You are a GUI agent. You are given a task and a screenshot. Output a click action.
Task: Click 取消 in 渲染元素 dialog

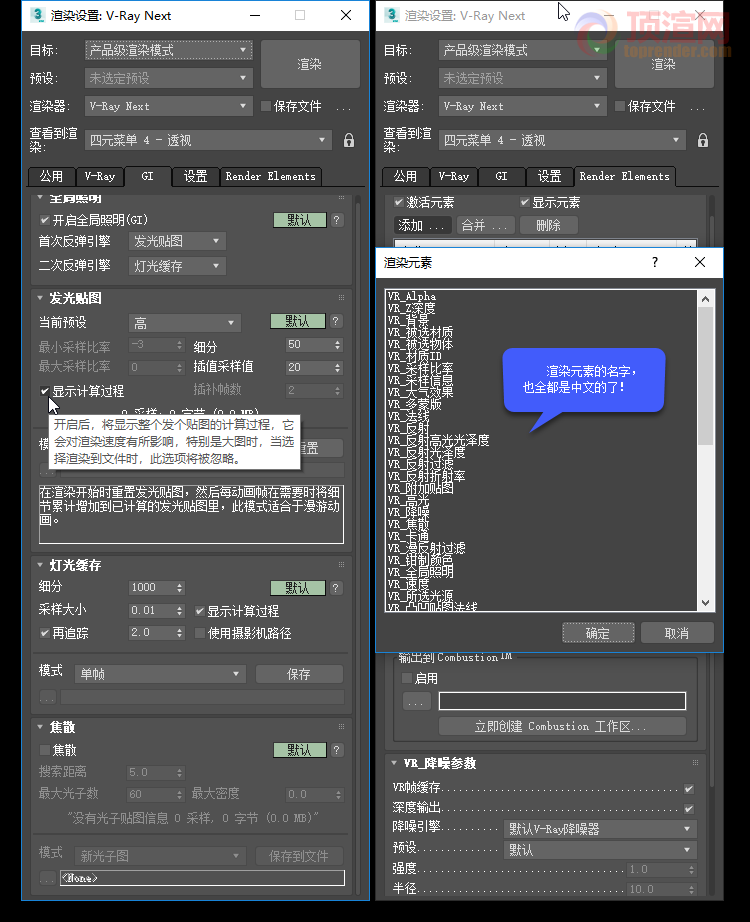(677, 633)
